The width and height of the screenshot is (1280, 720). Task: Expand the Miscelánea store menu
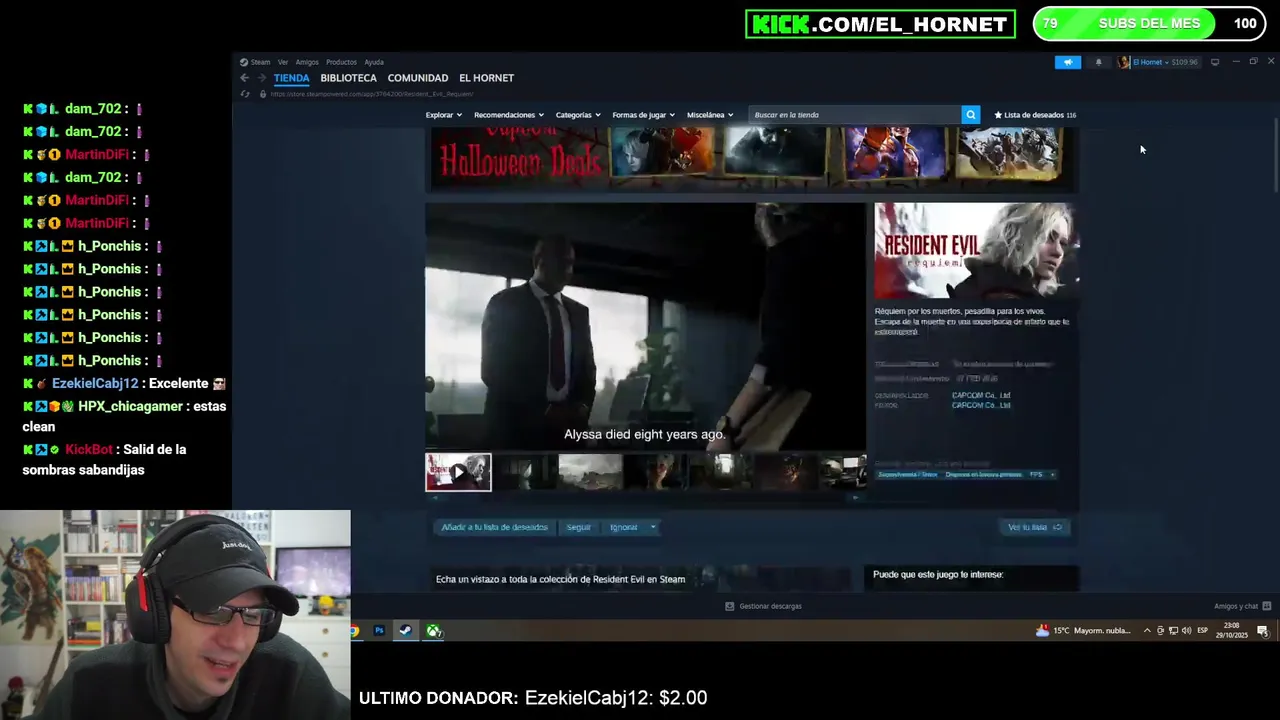710,115
